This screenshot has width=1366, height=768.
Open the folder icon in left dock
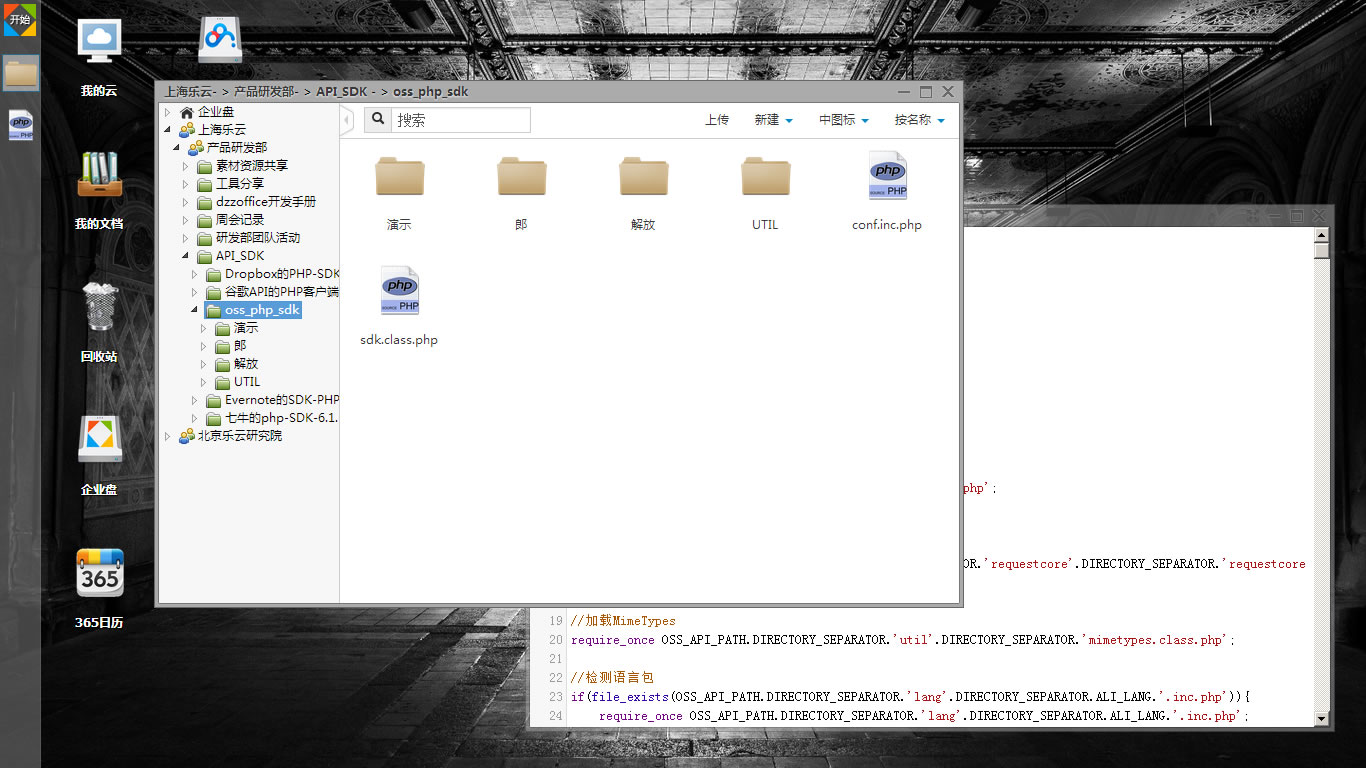(x=20, y=72)
